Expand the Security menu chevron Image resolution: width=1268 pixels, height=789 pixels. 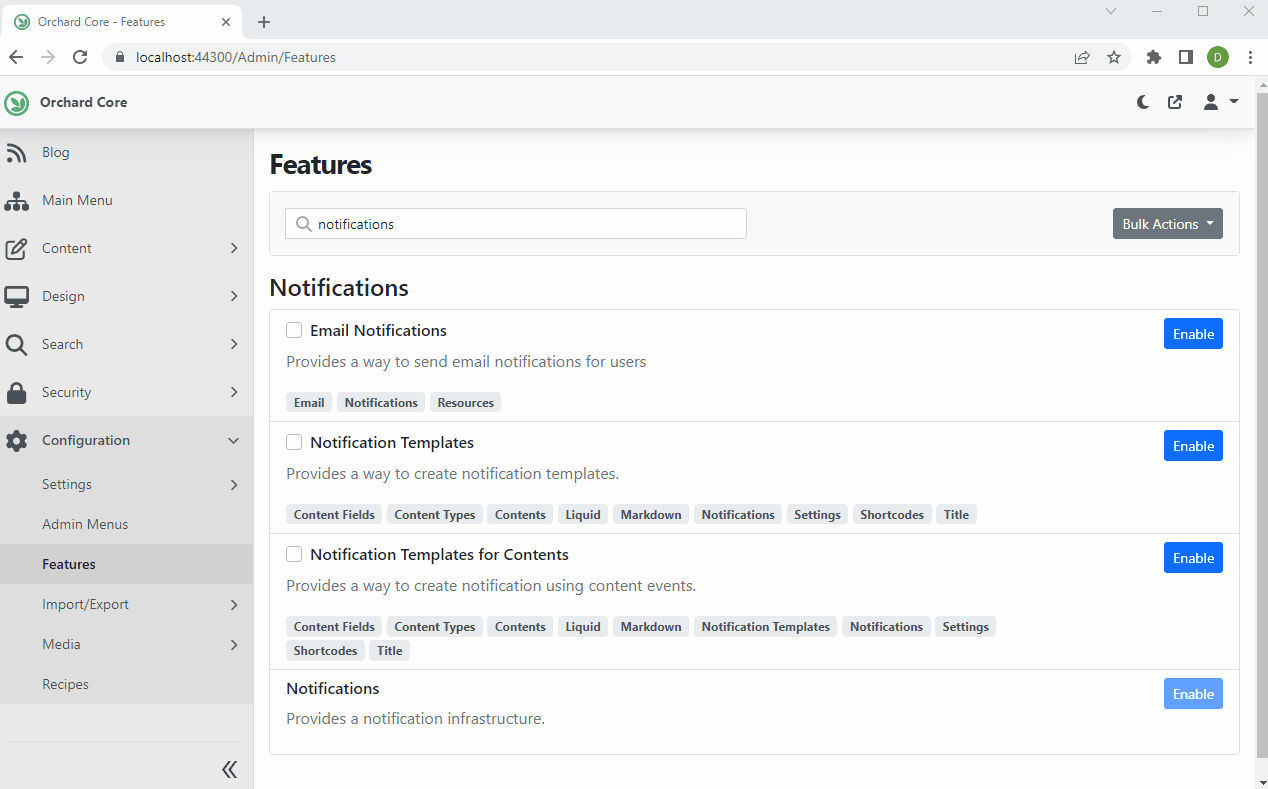click(x=234, y=392)
